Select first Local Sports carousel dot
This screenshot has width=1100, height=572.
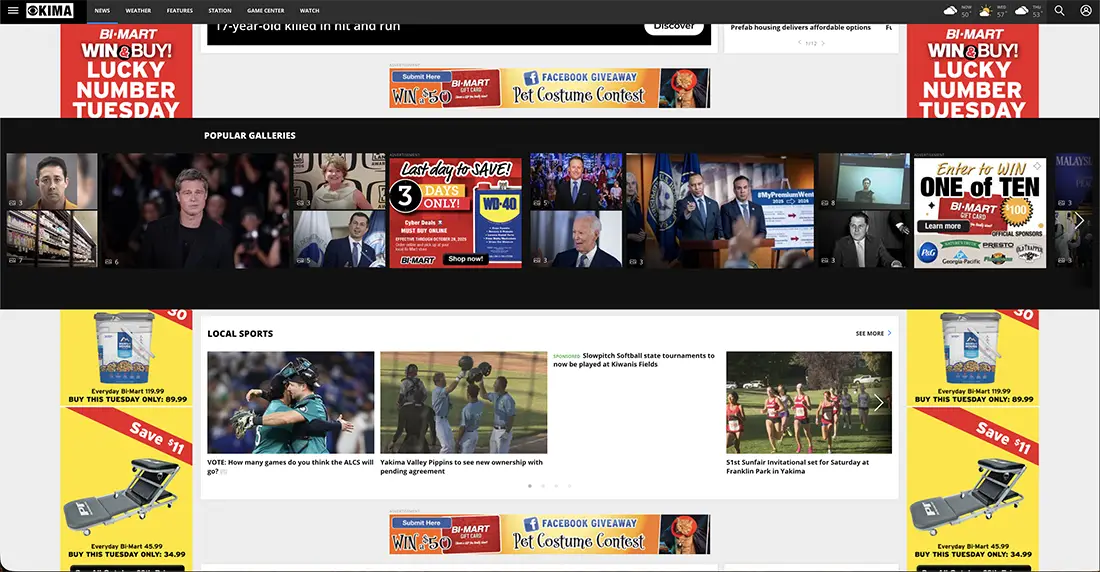530,486
